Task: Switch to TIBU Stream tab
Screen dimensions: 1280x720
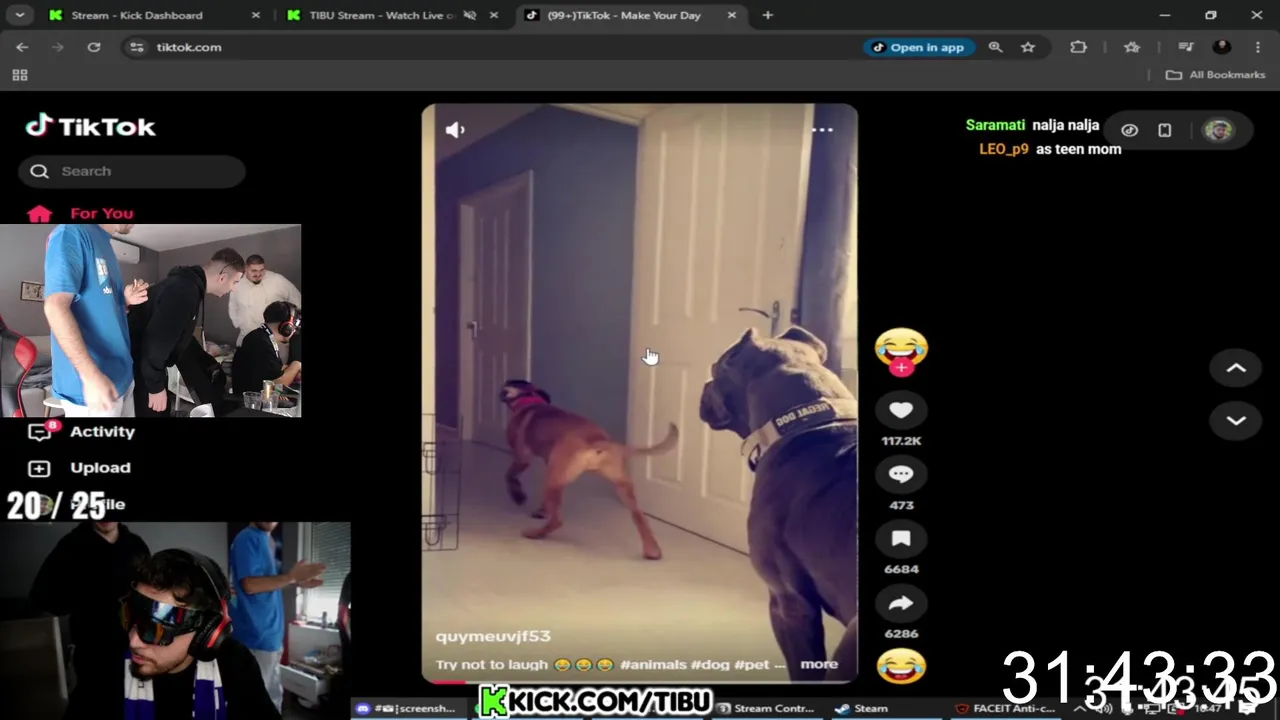Action: [392, 15]
